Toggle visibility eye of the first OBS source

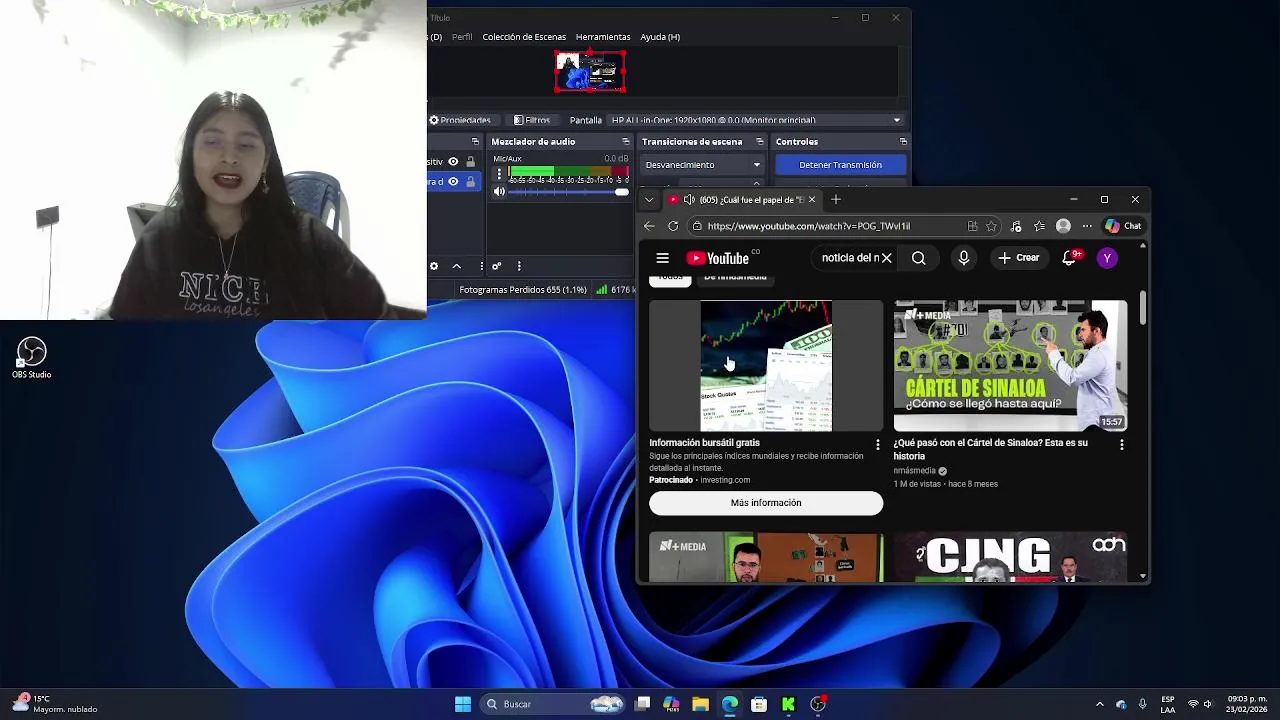[453, 161]
